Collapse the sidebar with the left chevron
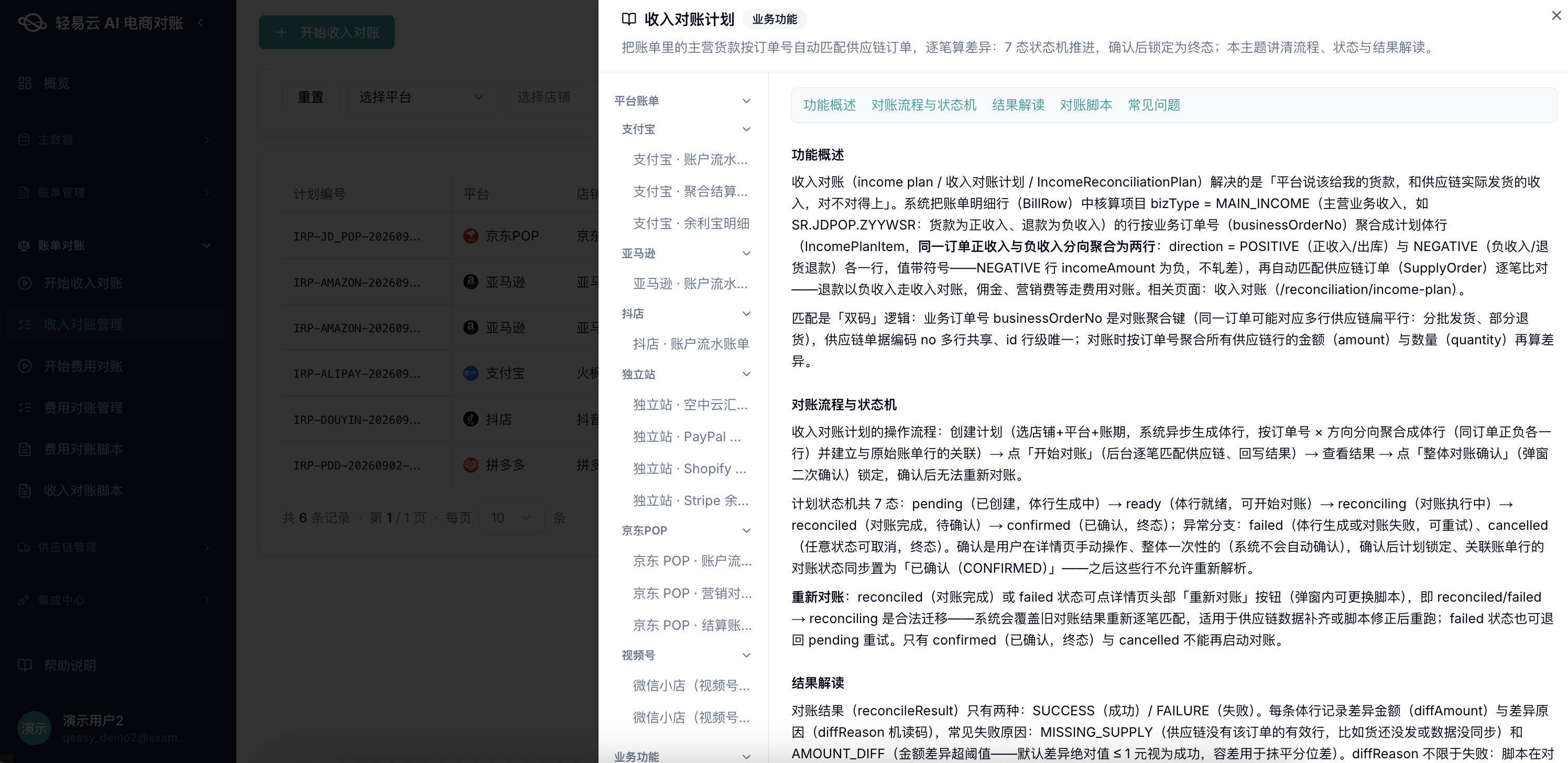 201,23
